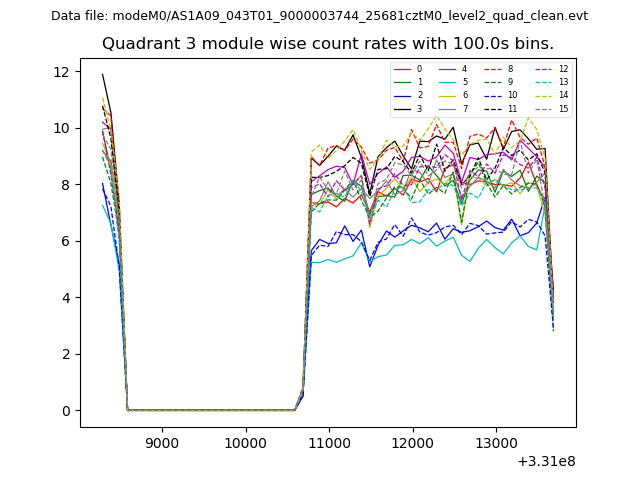Click legend label 11

(513, 108)
